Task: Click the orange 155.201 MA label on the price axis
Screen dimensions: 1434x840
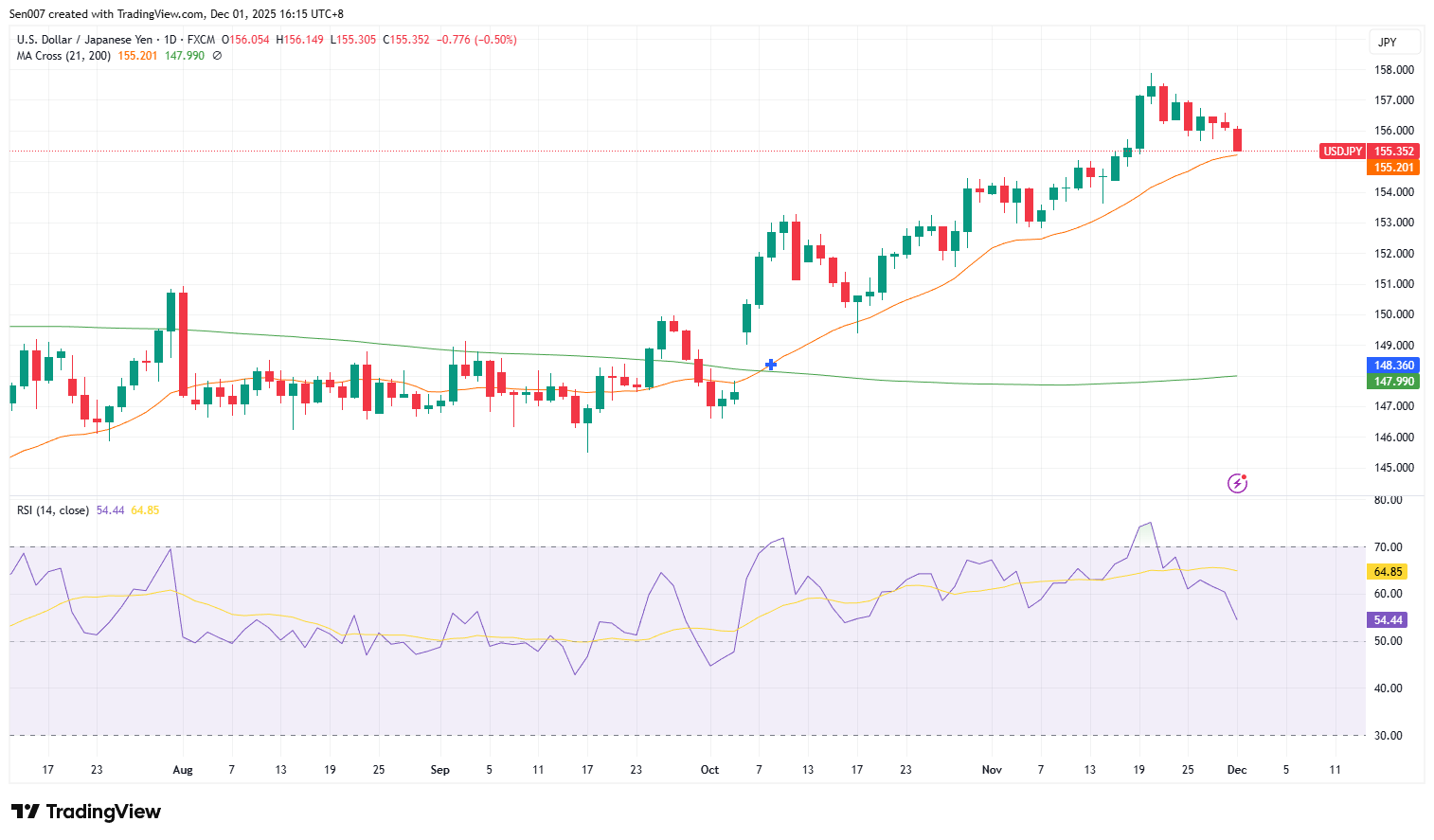Action: [1394, 165]
